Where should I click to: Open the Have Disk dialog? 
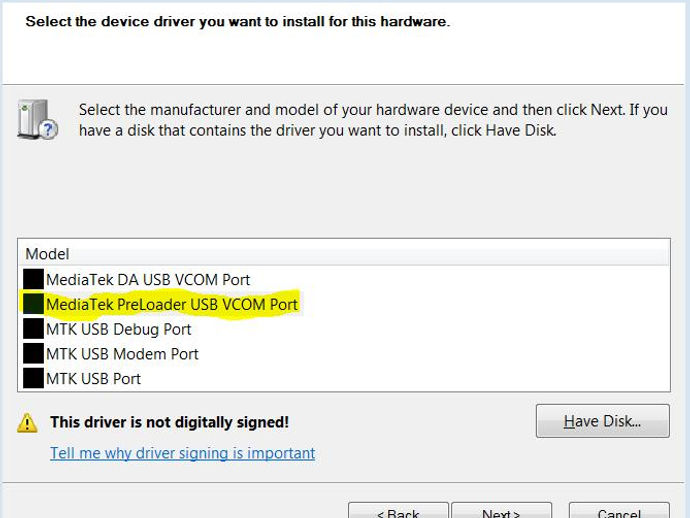pyautogui.click(x=603, y=421)
